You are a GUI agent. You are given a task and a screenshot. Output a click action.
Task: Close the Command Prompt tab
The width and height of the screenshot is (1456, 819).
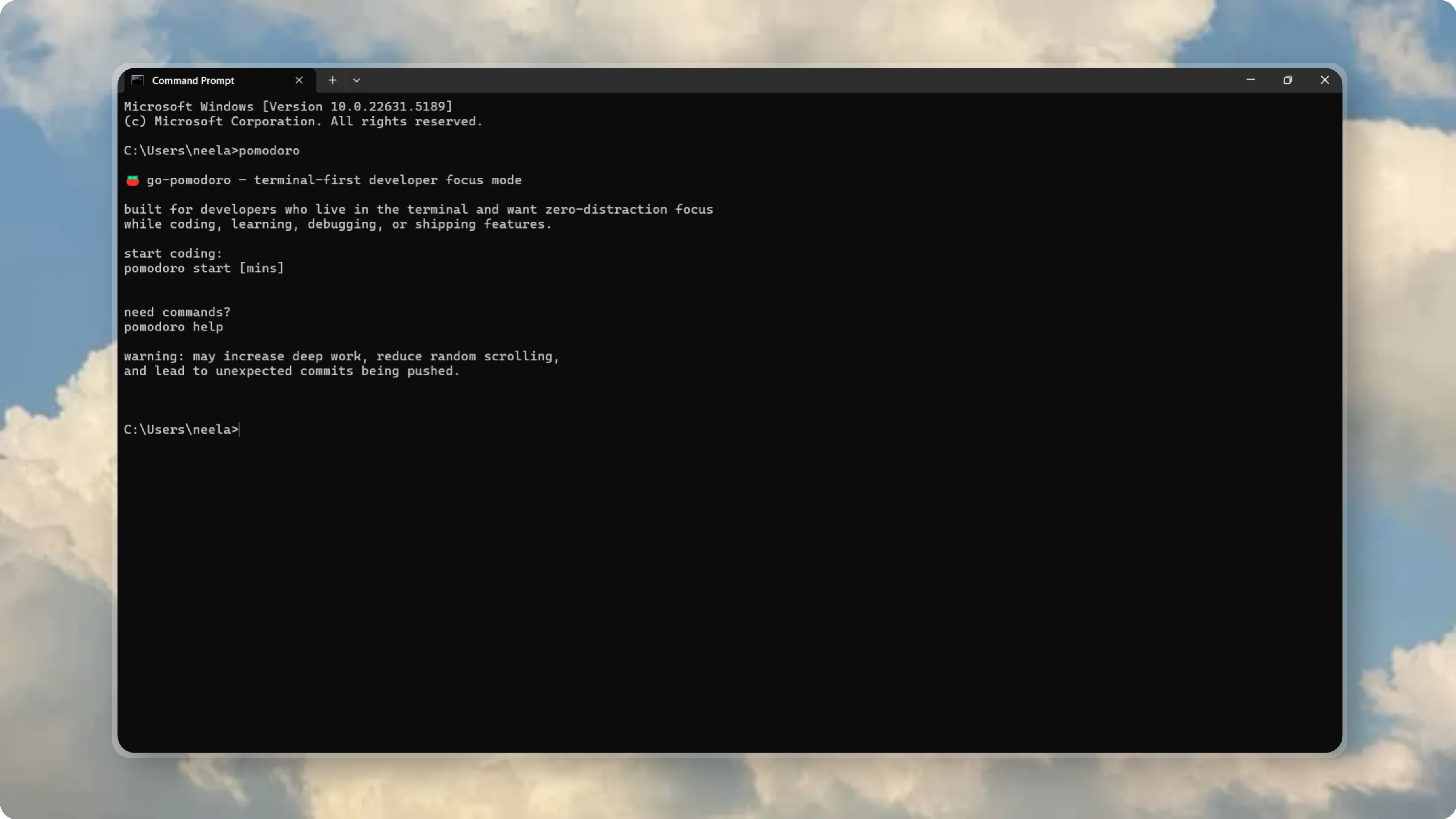299,80
